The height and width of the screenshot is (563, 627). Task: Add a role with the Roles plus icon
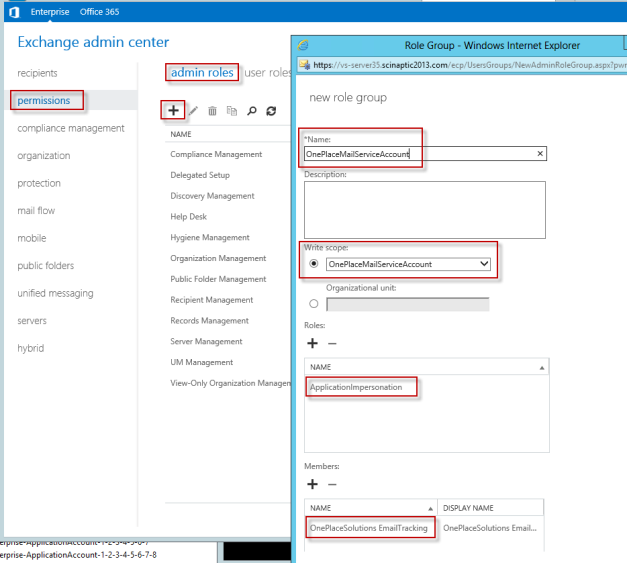(313, 343)
